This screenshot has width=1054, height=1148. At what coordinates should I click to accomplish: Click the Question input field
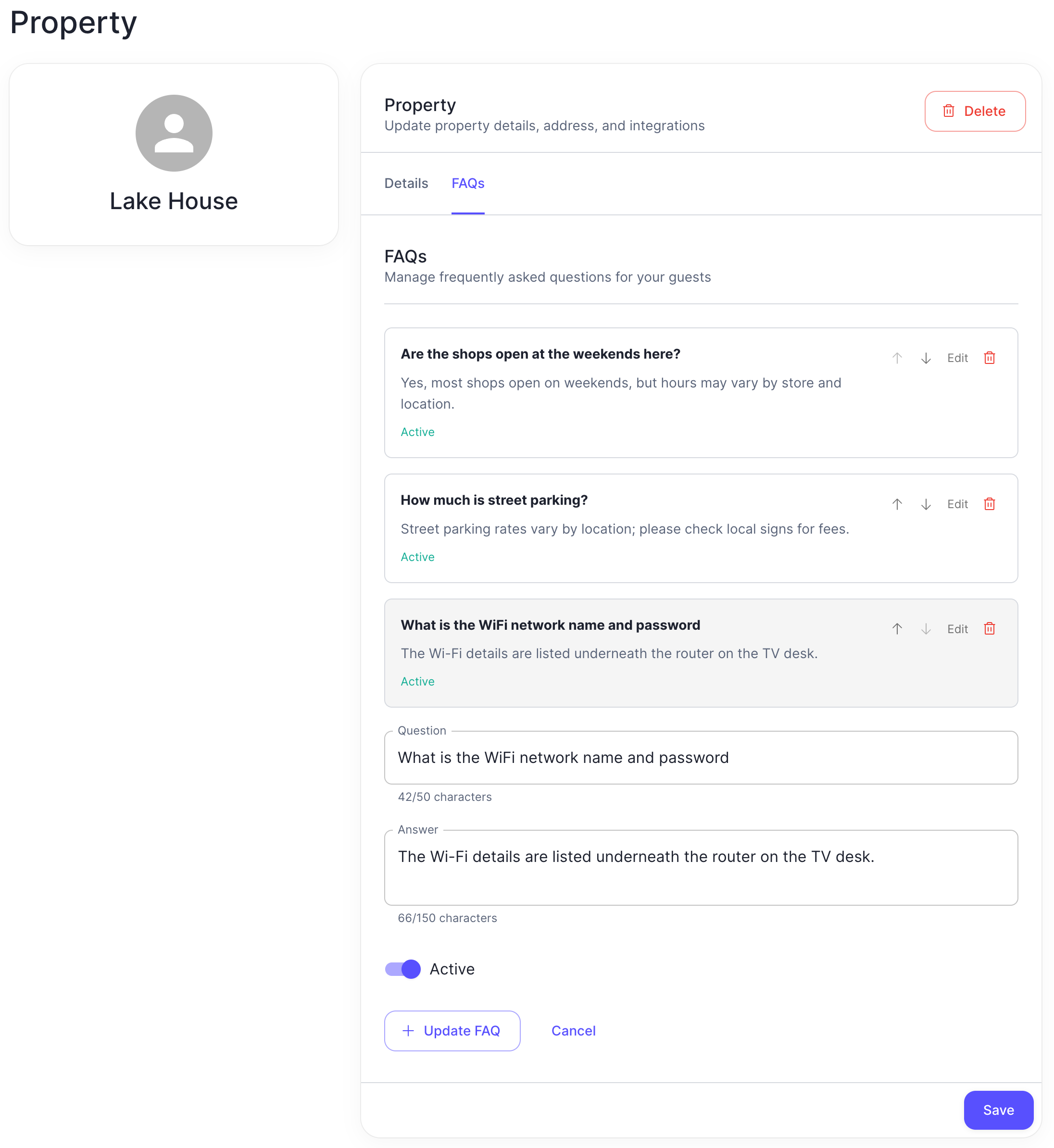pyautogui.click(x=701, y=757)
